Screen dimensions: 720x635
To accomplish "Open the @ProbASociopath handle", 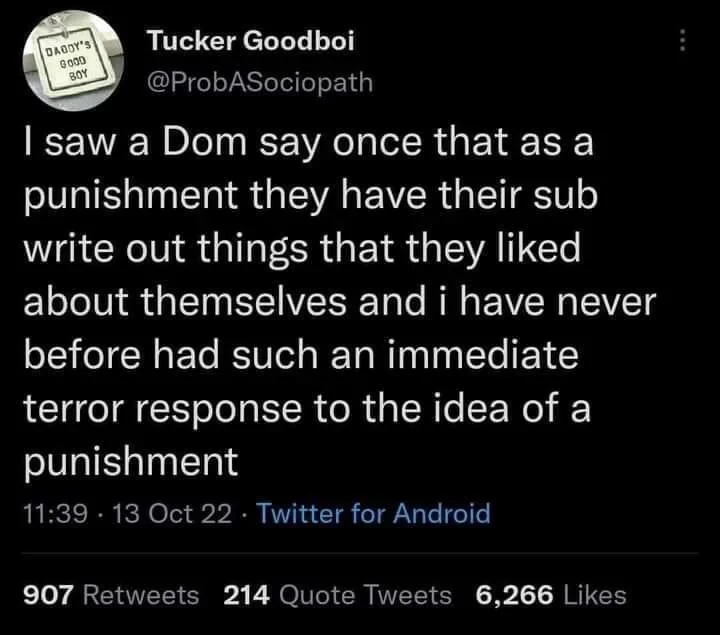I will 260,82.
